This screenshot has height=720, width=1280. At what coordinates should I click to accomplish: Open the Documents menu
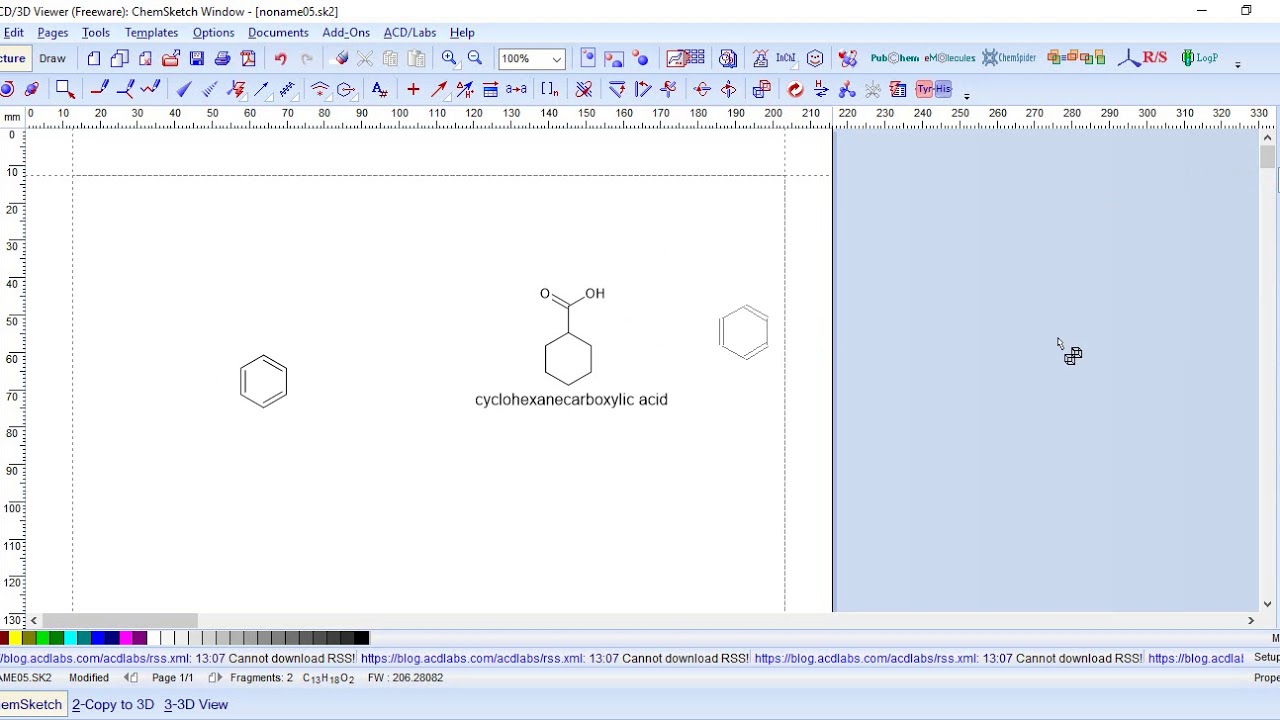(x=278, y=33)
